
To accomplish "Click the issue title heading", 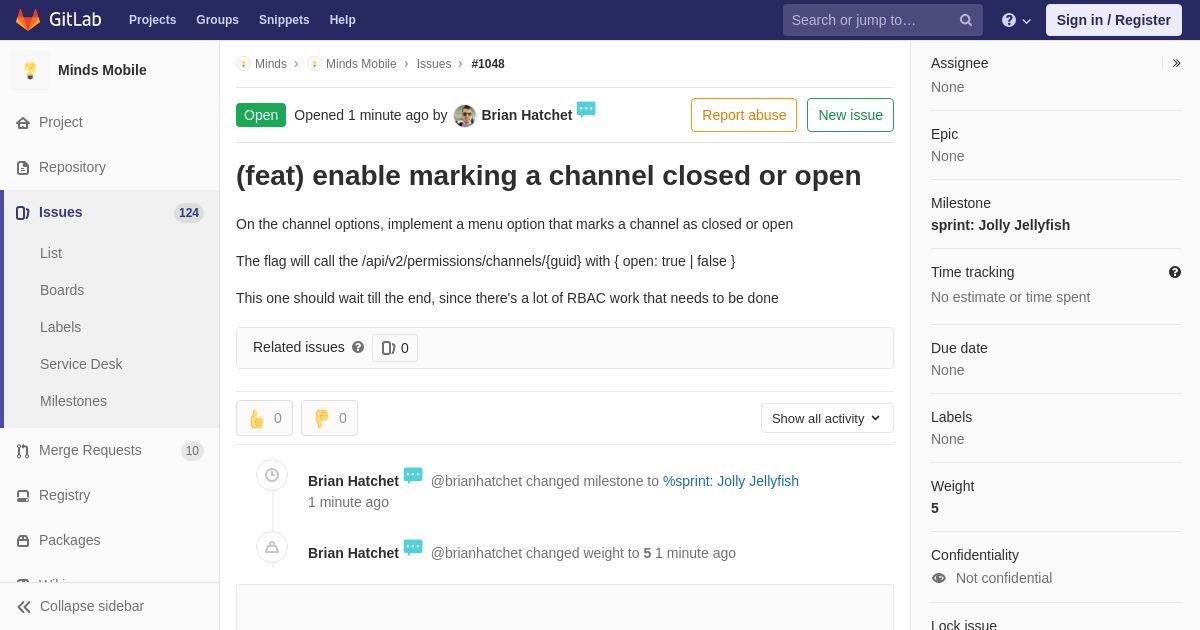I will (x=548, y=175).
